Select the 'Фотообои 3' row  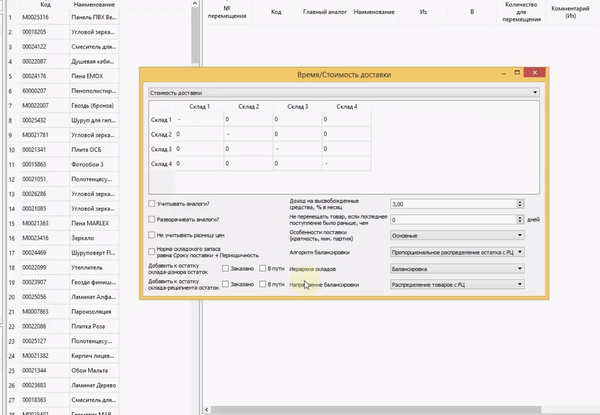63,164
